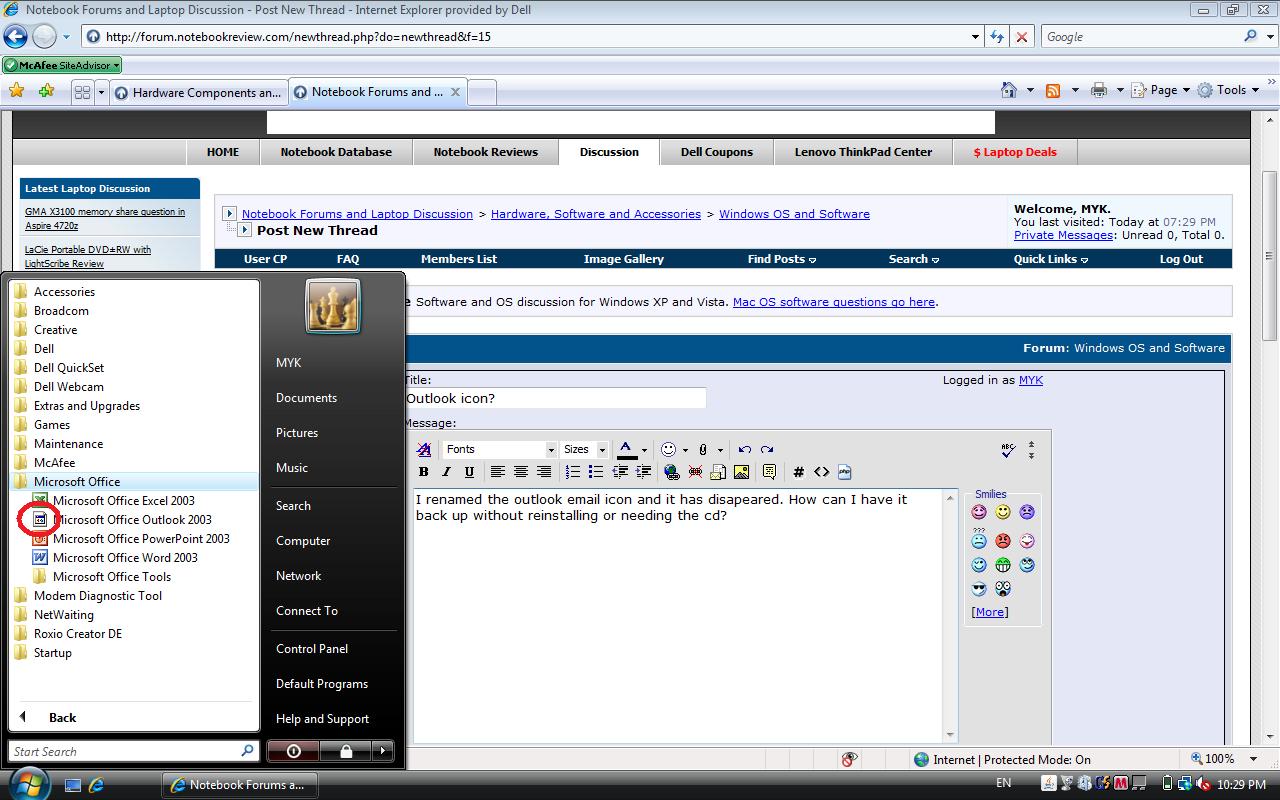Insert email link icon
This screenshot has height=800, width=1280.
[x=718, y=472]
